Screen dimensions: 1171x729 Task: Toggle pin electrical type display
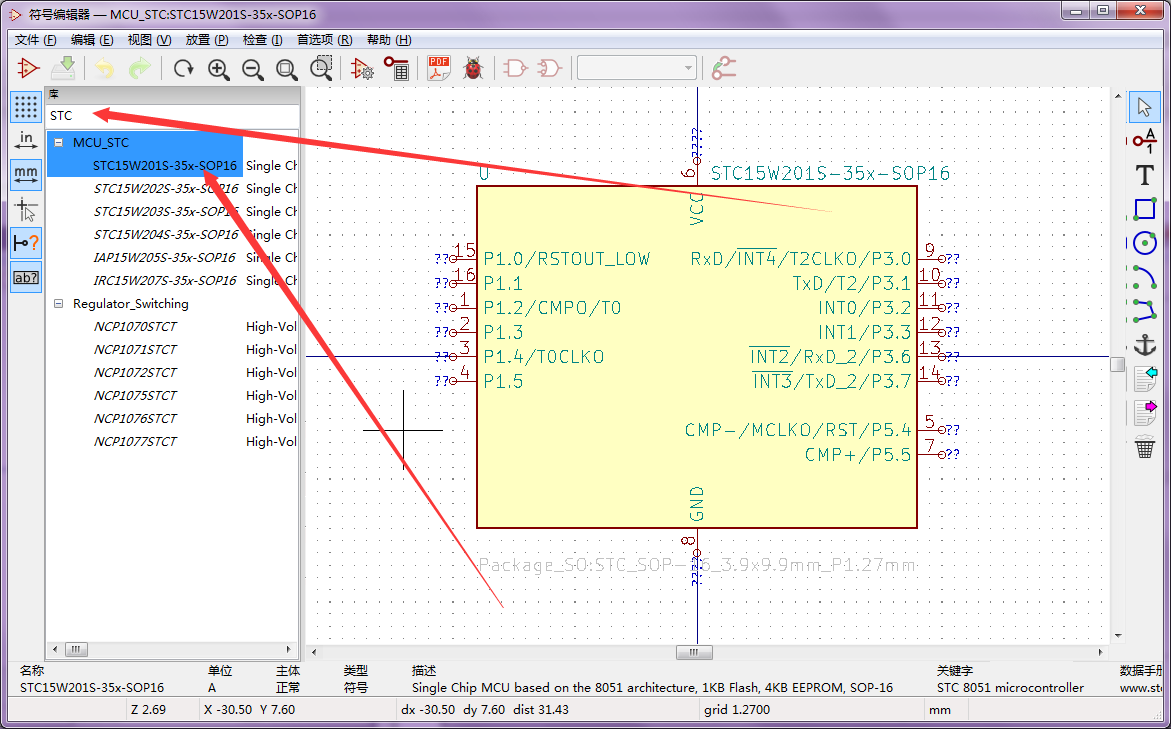click(x=26, y=243)
